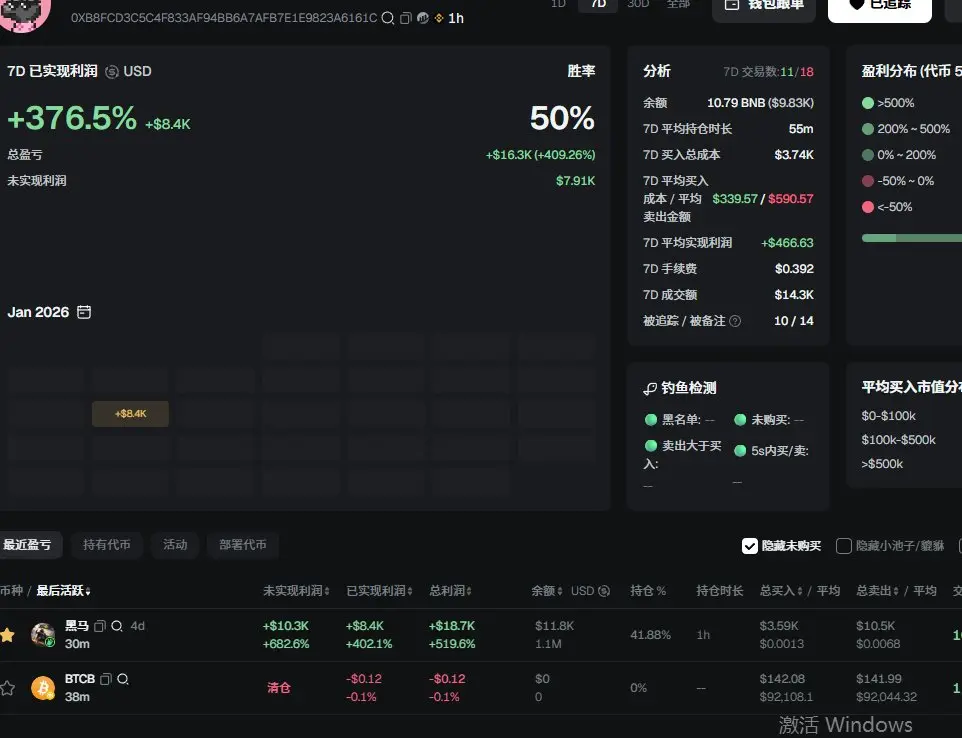
Task: Toggle USD currency icon beside 7D 已实现利润
Action: [112, 72]
